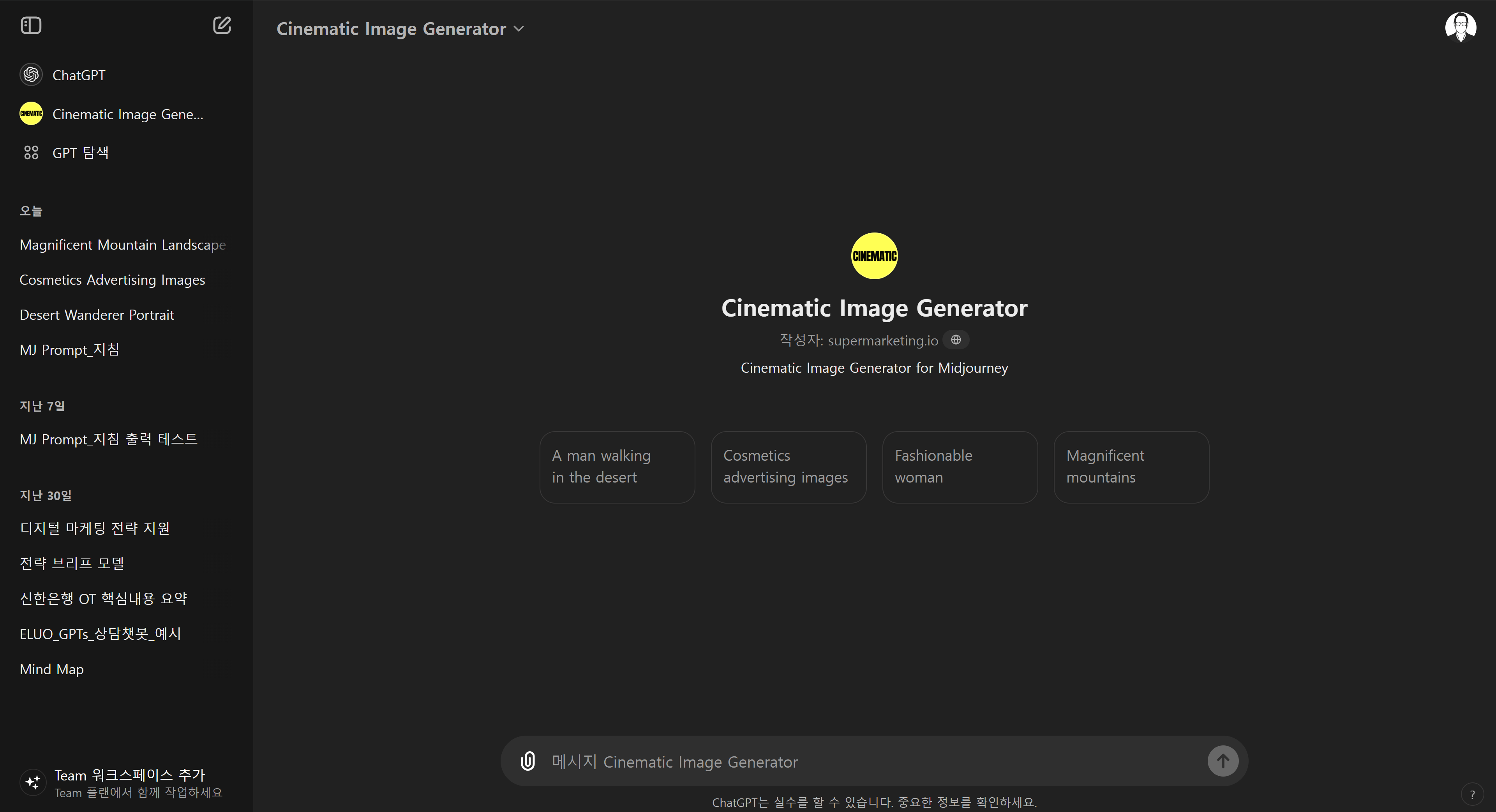The width and height of the screenshot is (1496, 812).
Task: Click the ChatGPT는 실수를 할 수 있습니다 disclaimer
Action: point(874,802)
